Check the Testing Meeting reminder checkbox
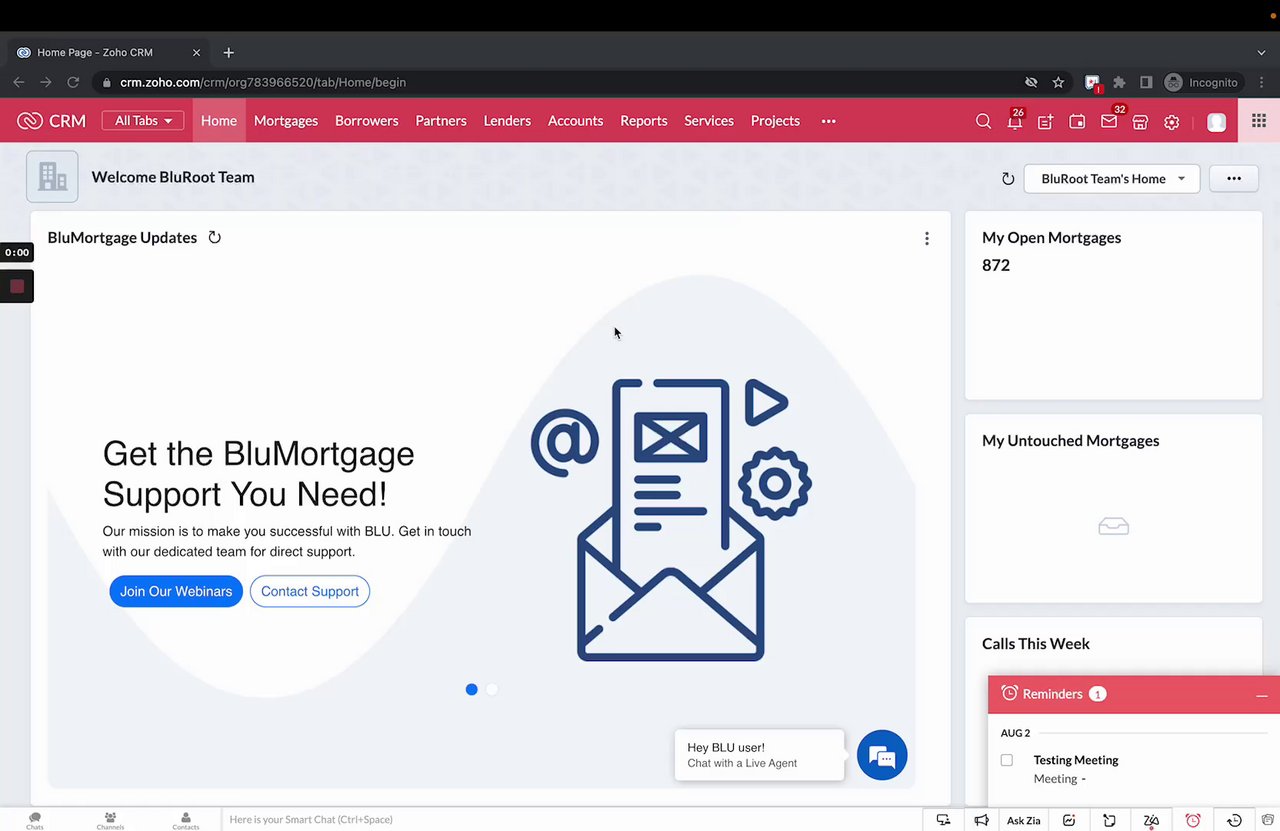 click(x=1007, y=760)
